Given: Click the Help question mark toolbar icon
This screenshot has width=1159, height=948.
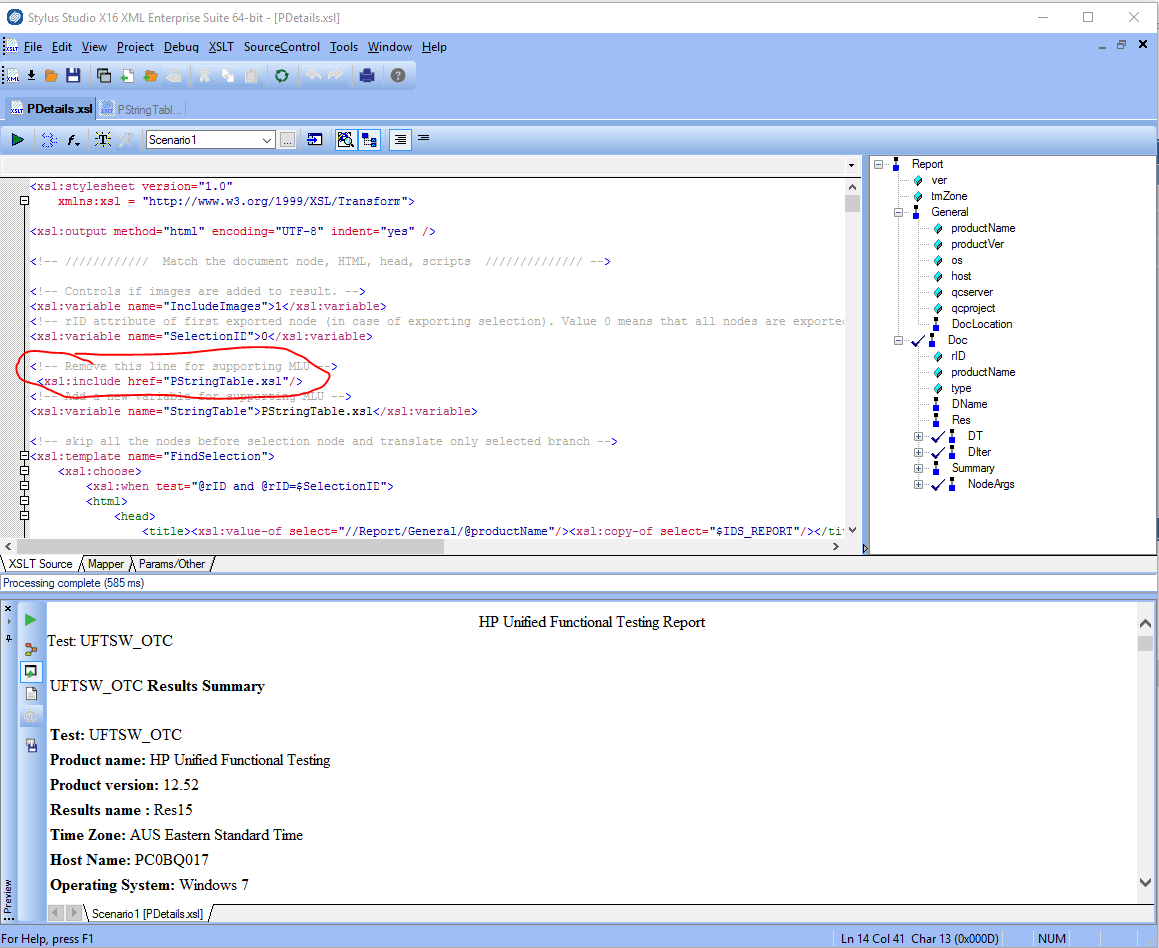Looking at the screenshot, I should coord(398,76).
